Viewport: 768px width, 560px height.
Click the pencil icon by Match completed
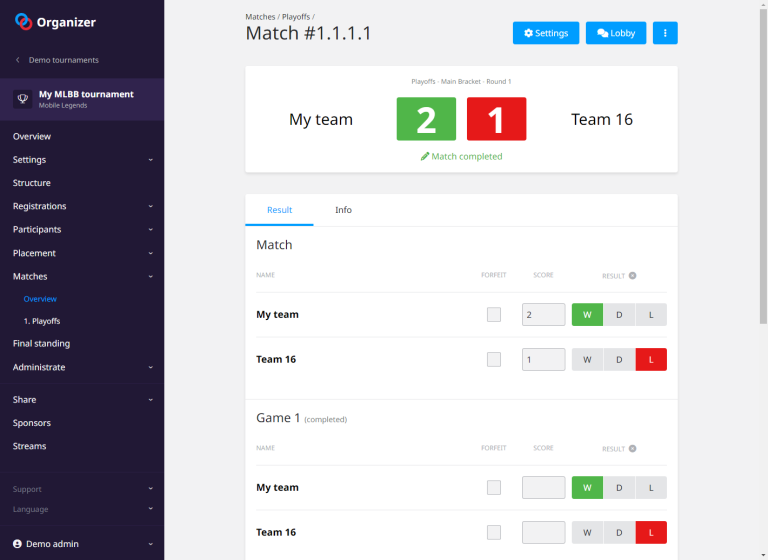point(425,157)
